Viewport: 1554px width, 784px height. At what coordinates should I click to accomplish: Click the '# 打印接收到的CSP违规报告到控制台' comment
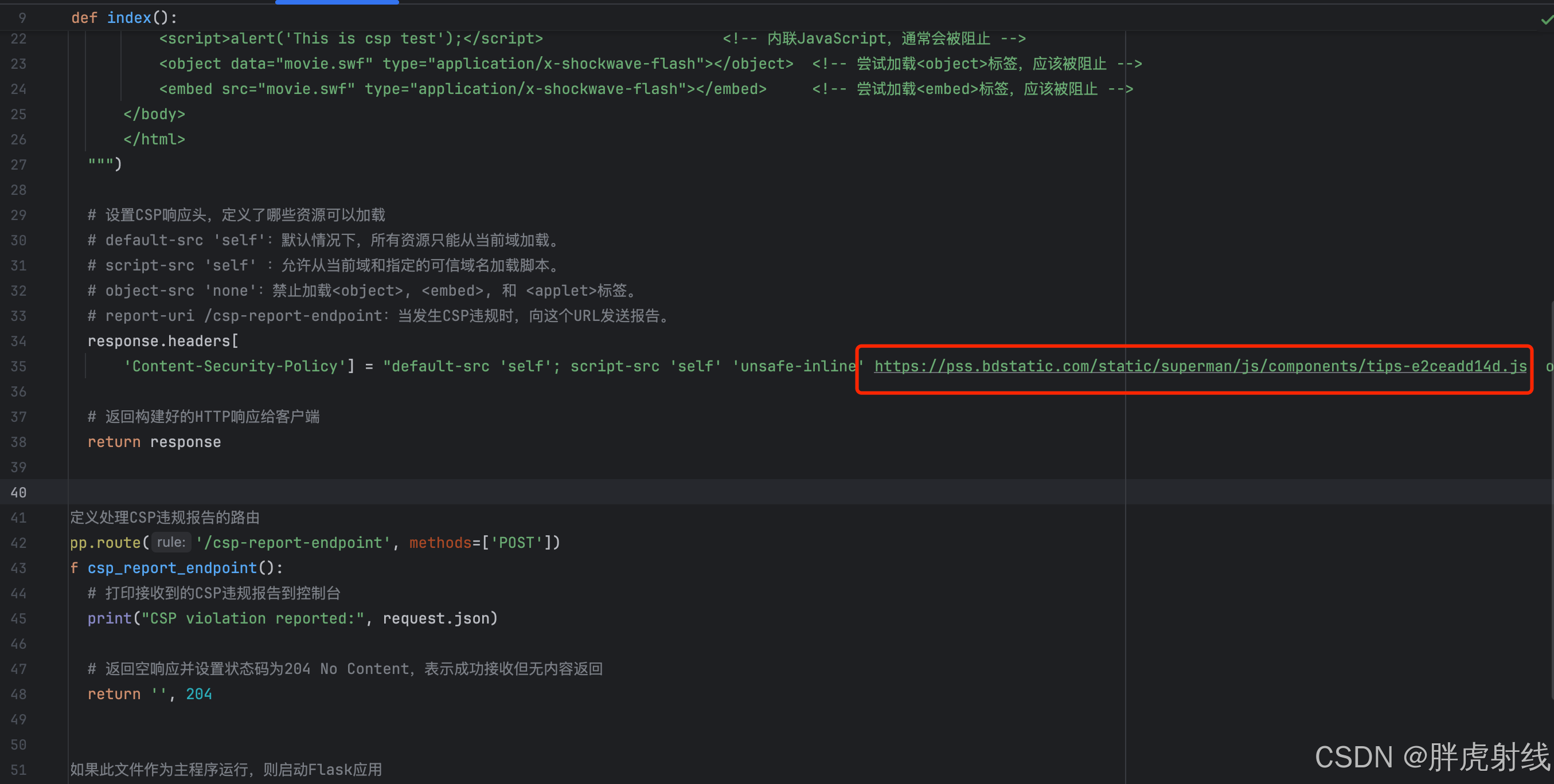[x=214, y=593]
